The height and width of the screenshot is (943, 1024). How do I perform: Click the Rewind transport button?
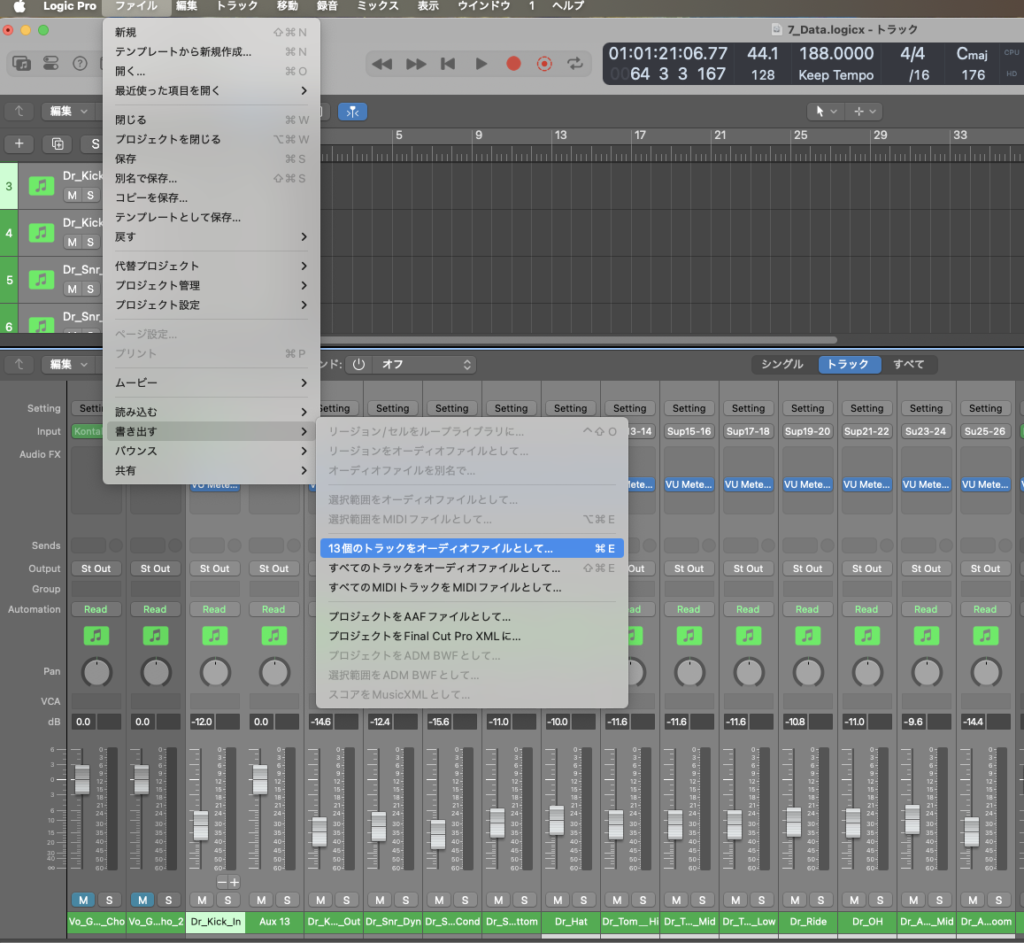(x=382, y=63)
